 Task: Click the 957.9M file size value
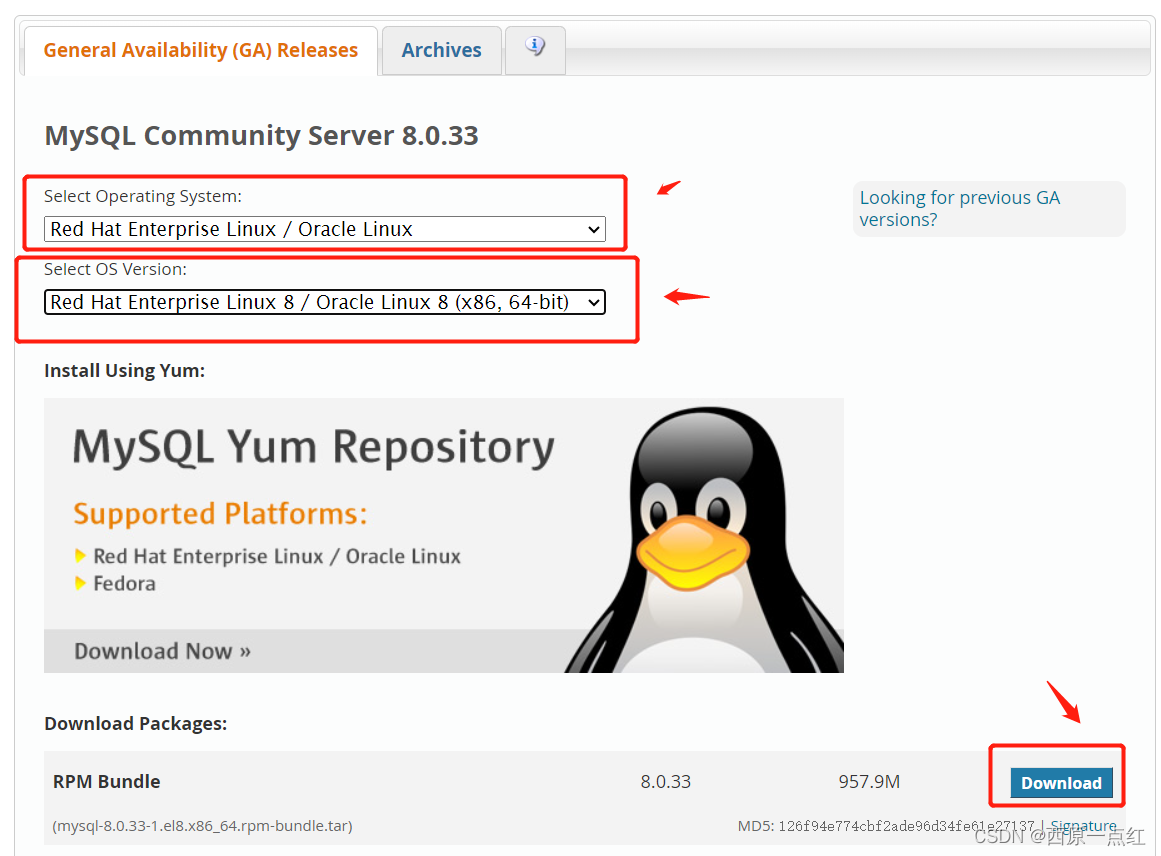pos(869,782)
